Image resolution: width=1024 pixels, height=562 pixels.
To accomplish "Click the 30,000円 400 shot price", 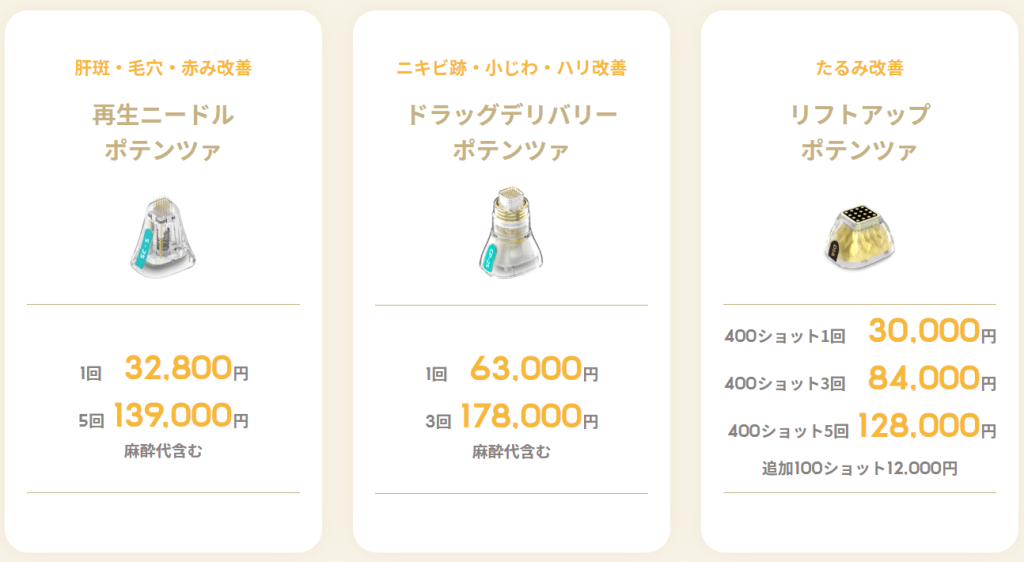I will tap(932, 332).
